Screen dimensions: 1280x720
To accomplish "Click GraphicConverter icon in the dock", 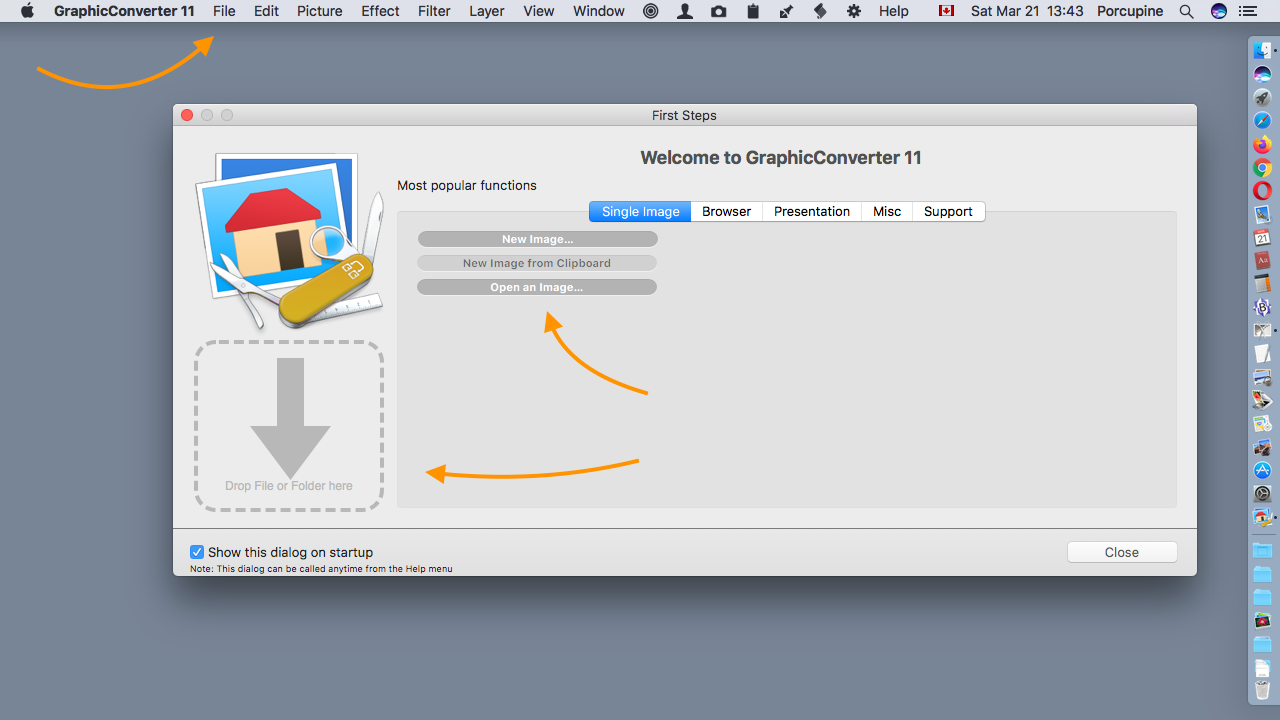I will tap(1262, 518).
